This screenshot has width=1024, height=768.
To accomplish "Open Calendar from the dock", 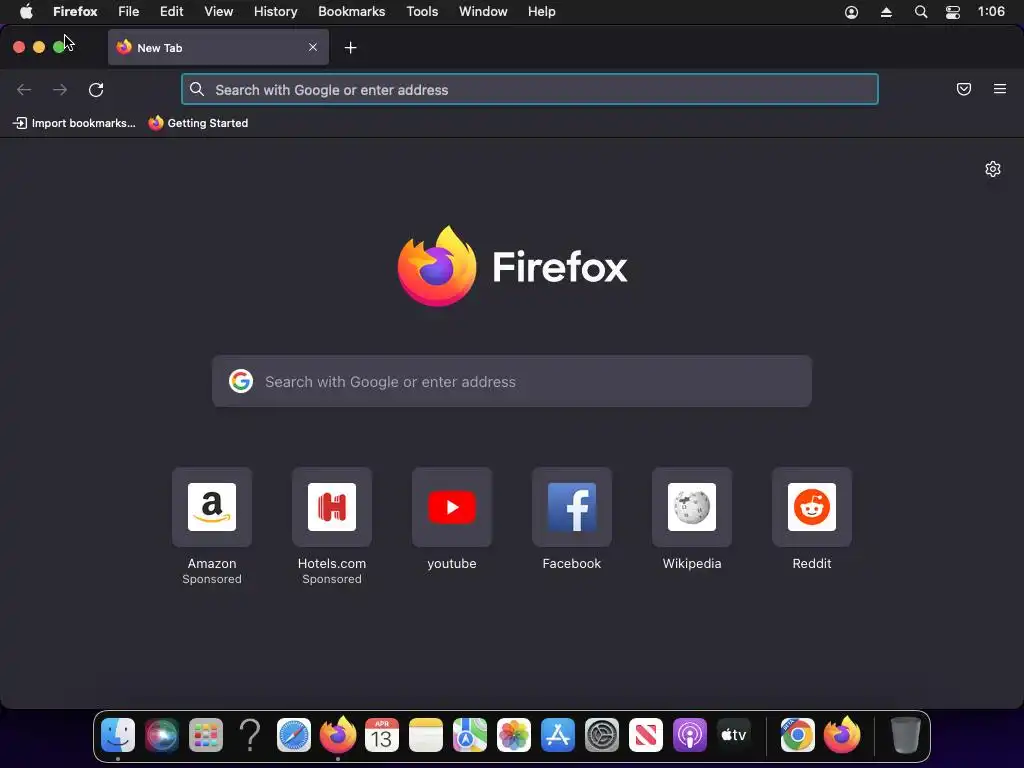I will click(381, 735).
